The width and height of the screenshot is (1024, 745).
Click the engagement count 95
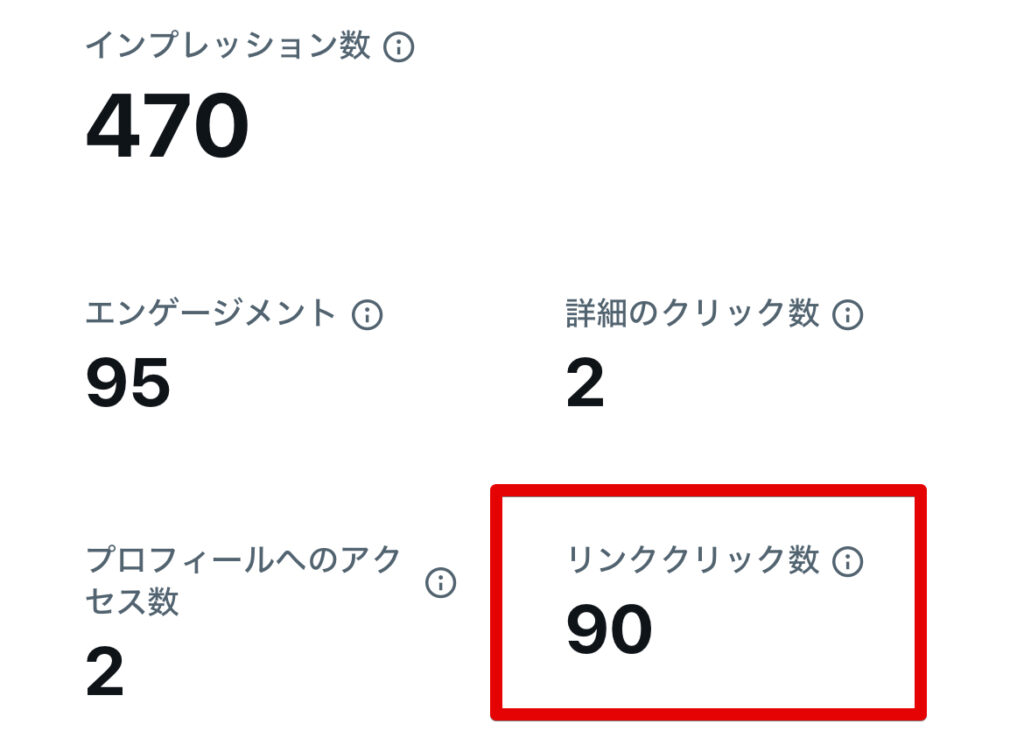(128, 384)
